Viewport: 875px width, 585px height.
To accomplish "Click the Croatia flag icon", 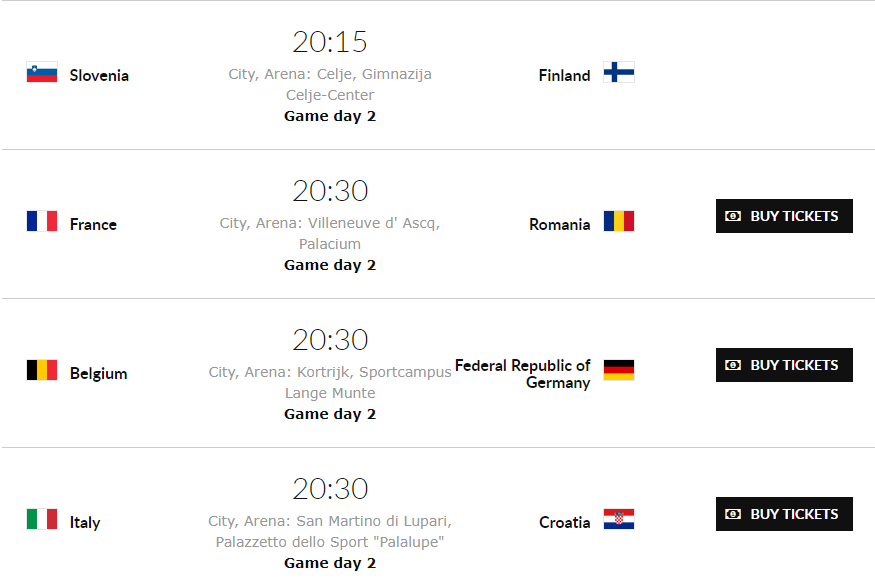I will pyautogui.click(x=619, y=519).
